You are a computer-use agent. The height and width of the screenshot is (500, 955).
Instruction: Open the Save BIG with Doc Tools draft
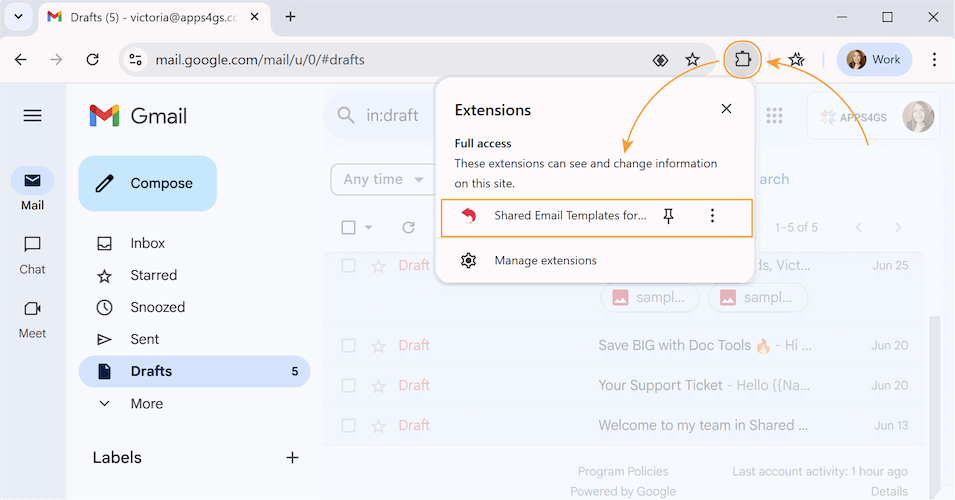(x=623, y=345)
